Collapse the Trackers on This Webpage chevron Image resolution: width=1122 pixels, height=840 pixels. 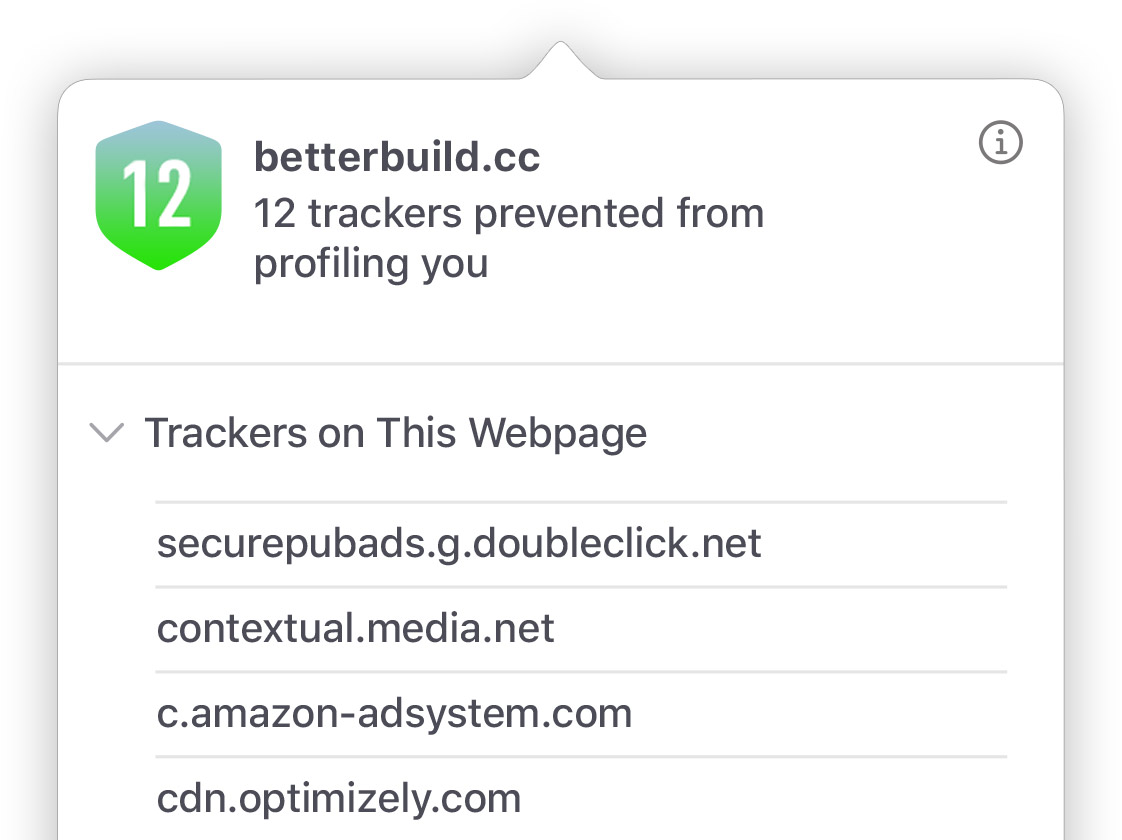click(x=107, y=433)
